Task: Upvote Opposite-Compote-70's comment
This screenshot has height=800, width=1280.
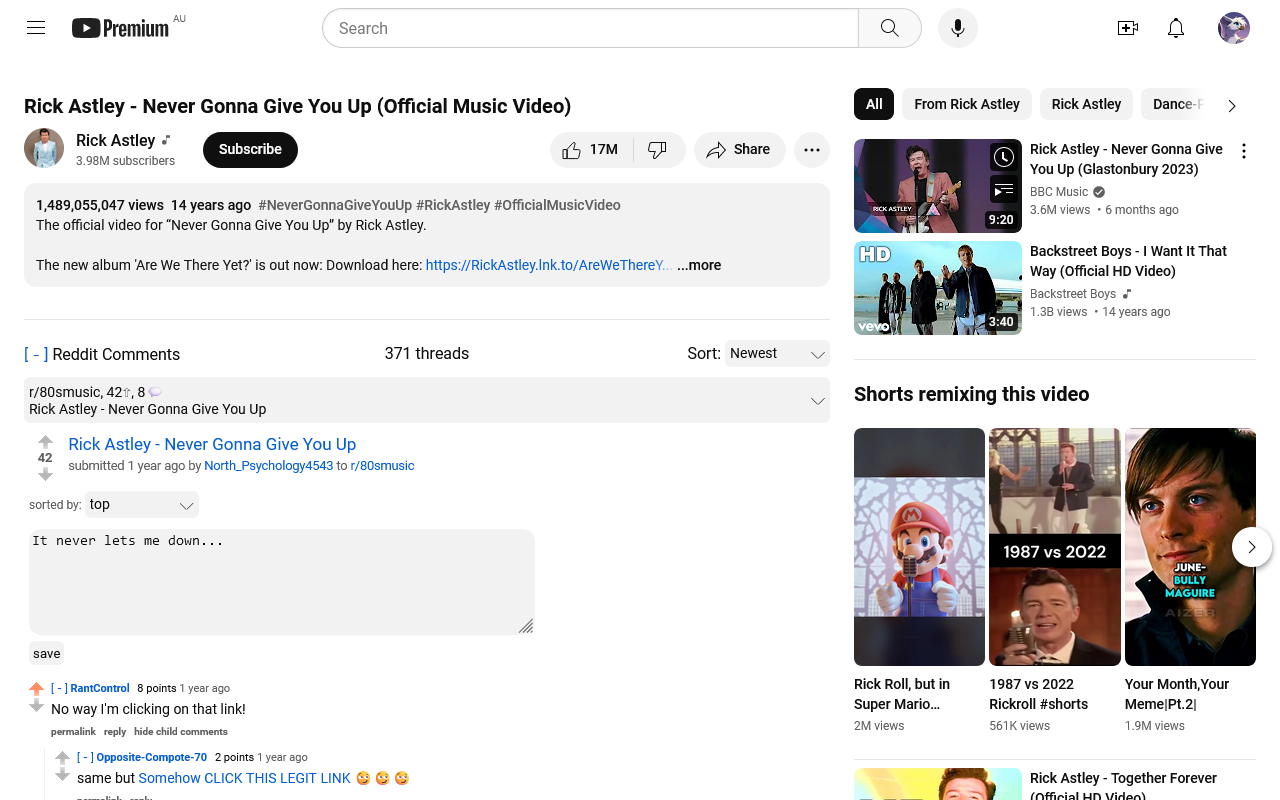Action: [63, 758]
